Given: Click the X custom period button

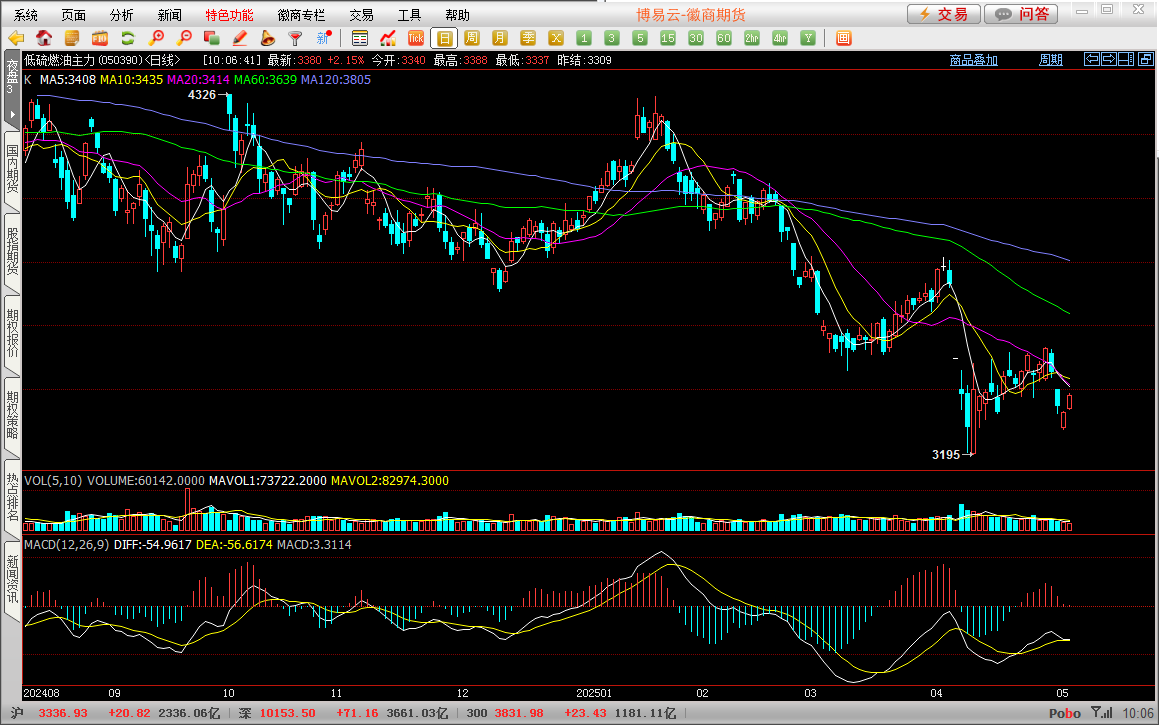Looking at the screenshot, I should (x=556, y=38).
